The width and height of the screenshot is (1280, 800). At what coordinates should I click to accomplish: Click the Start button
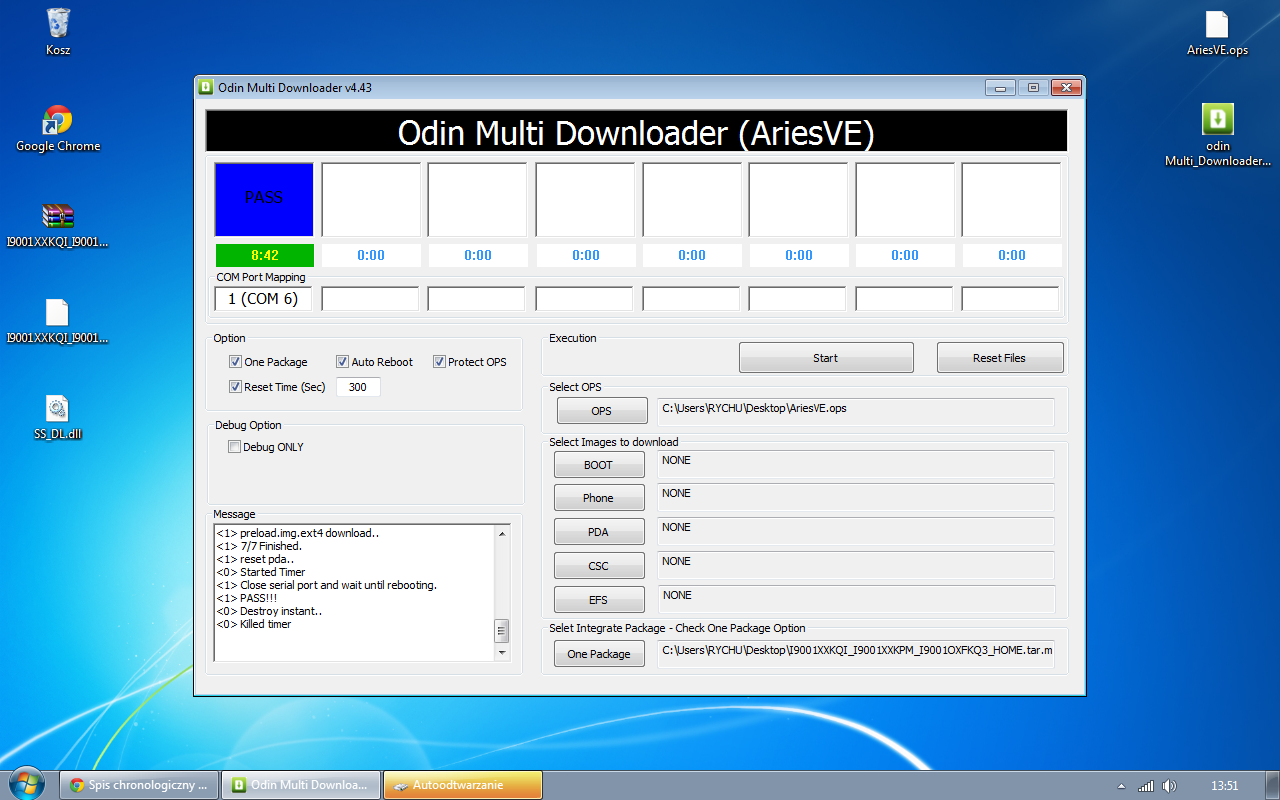826,358
